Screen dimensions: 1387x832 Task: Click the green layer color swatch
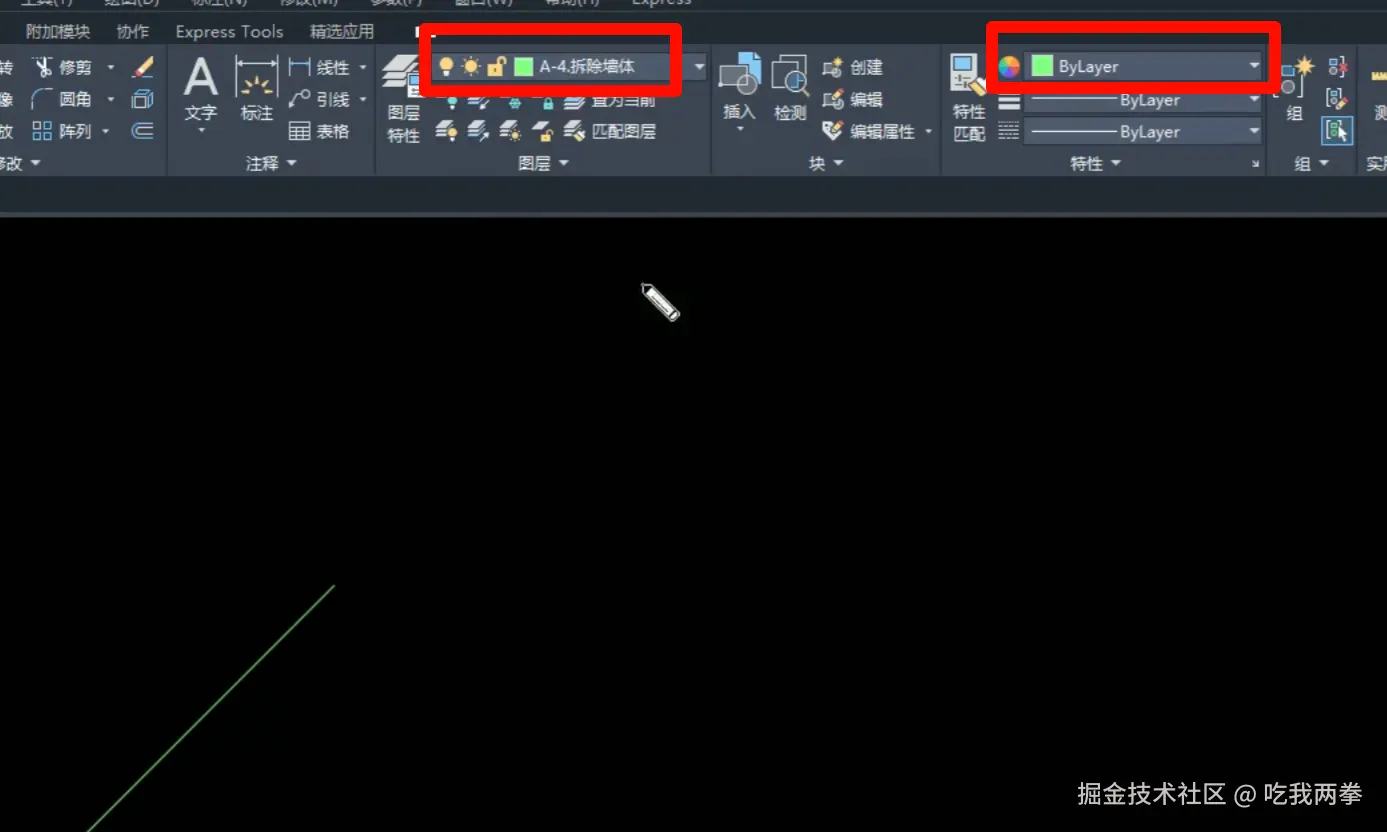(525, 64)
